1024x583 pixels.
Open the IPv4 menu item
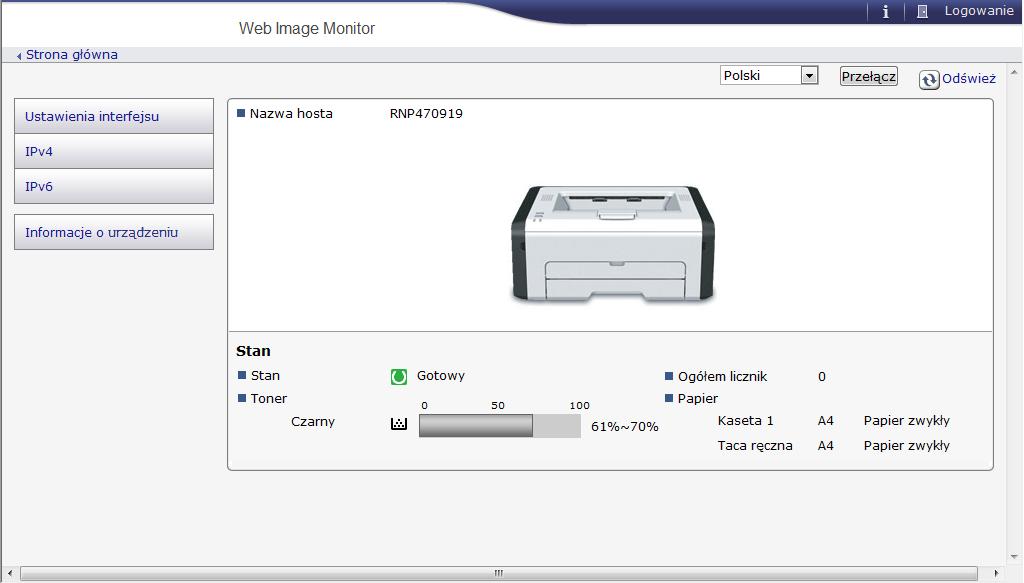pyautogui.click(x=114, y=151)
